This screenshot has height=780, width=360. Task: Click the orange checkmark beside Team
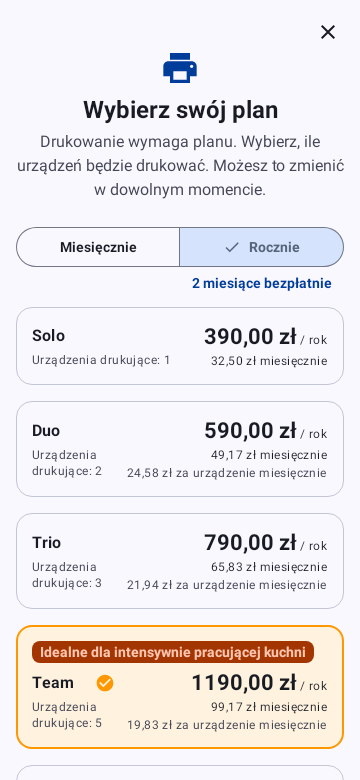(105, 683)
